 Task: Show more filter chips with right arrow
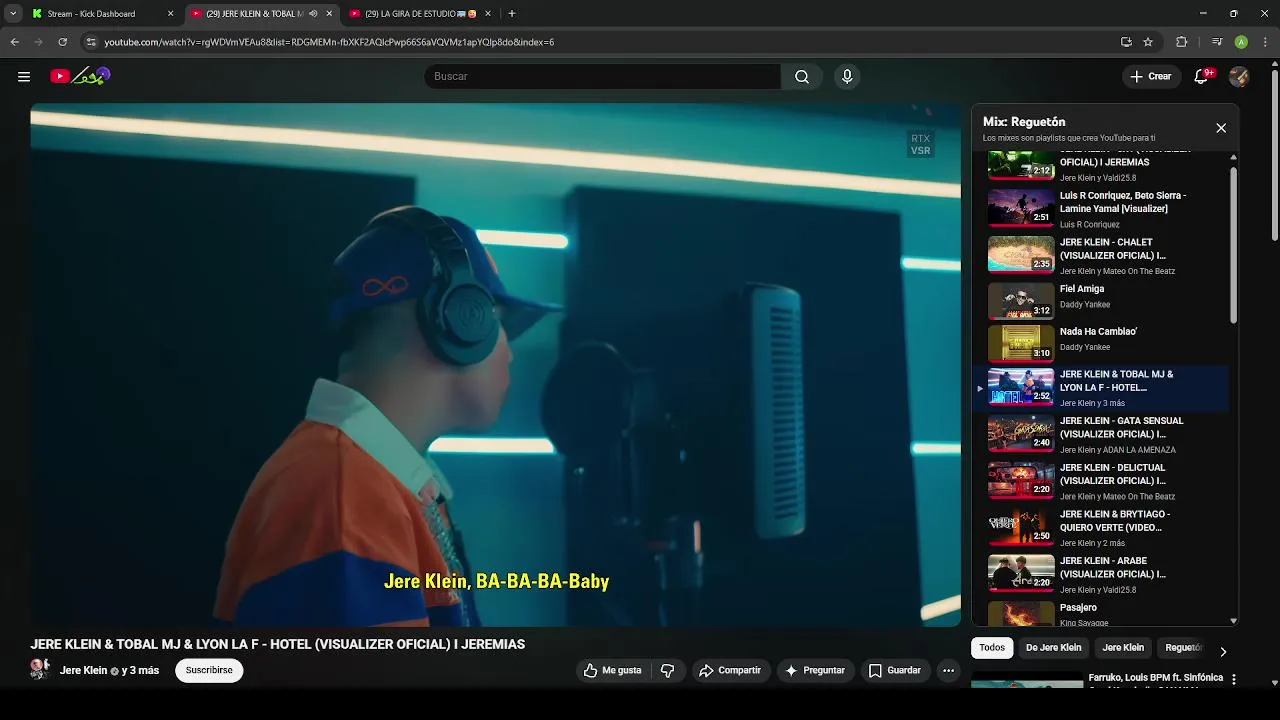(1222, 652)
